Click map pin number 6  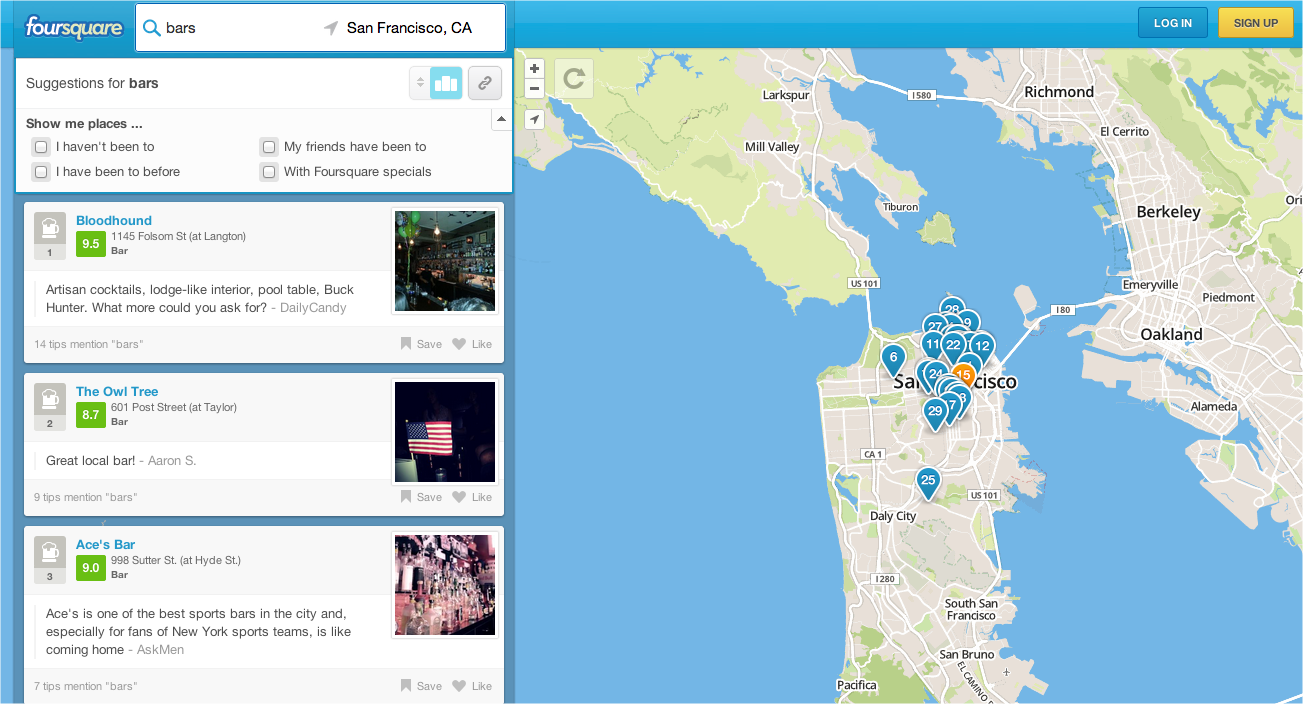point(893,358)
